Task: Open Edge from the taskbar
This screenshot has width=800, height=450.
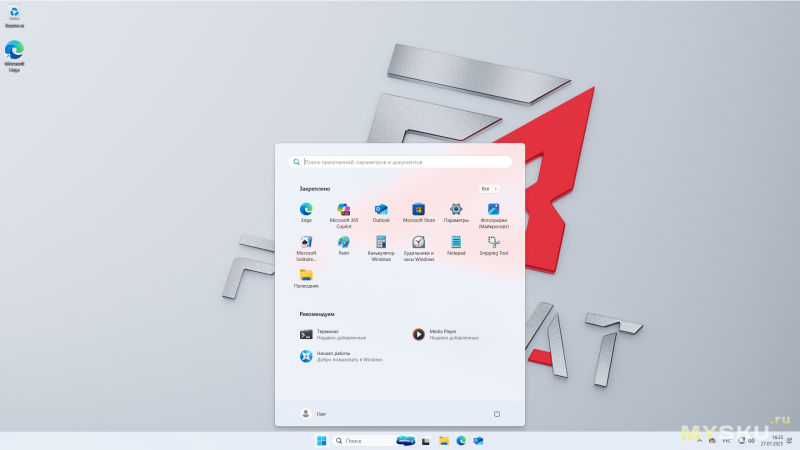Action: point(461,441)
